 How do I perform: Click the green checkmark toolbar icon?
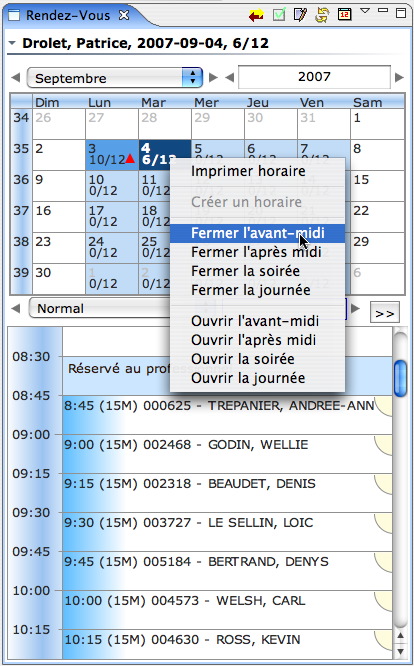pos(279,15)
